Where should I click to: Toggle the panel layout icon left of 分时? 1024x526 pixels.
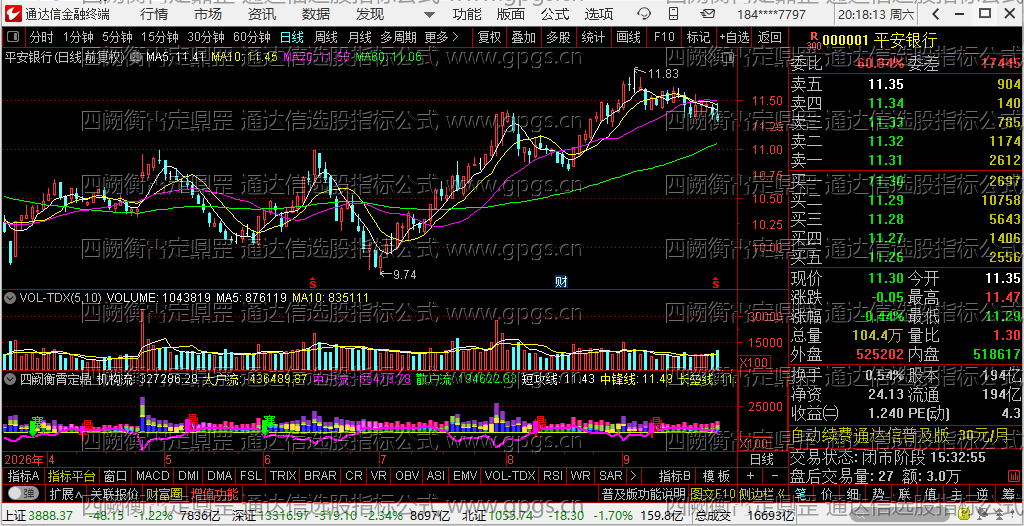[12, 37]
